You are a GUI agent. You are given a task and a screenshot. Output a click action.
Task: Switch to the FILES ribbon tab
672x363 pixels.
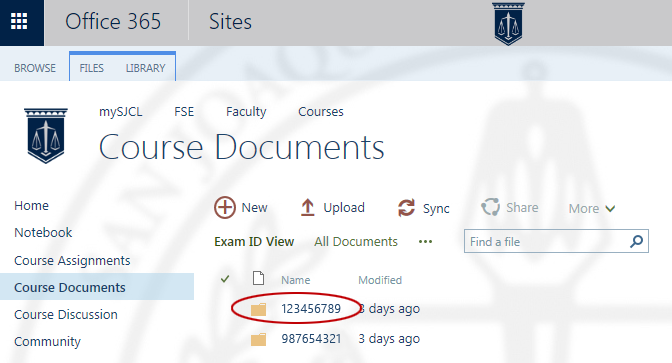point(91,68)
